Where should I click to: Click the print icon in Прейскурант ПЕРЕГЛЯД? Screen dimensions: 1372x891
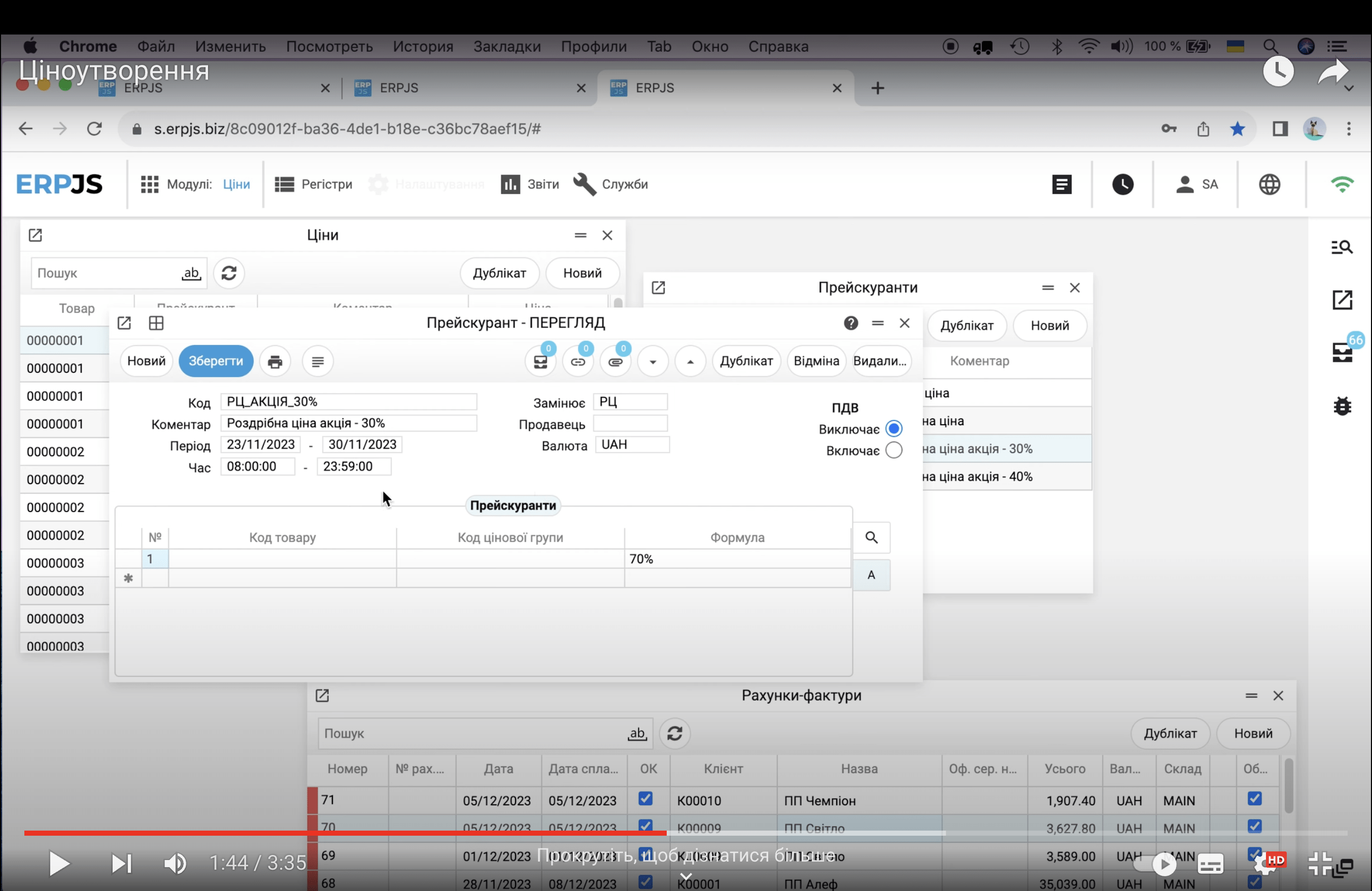[274, 361]
